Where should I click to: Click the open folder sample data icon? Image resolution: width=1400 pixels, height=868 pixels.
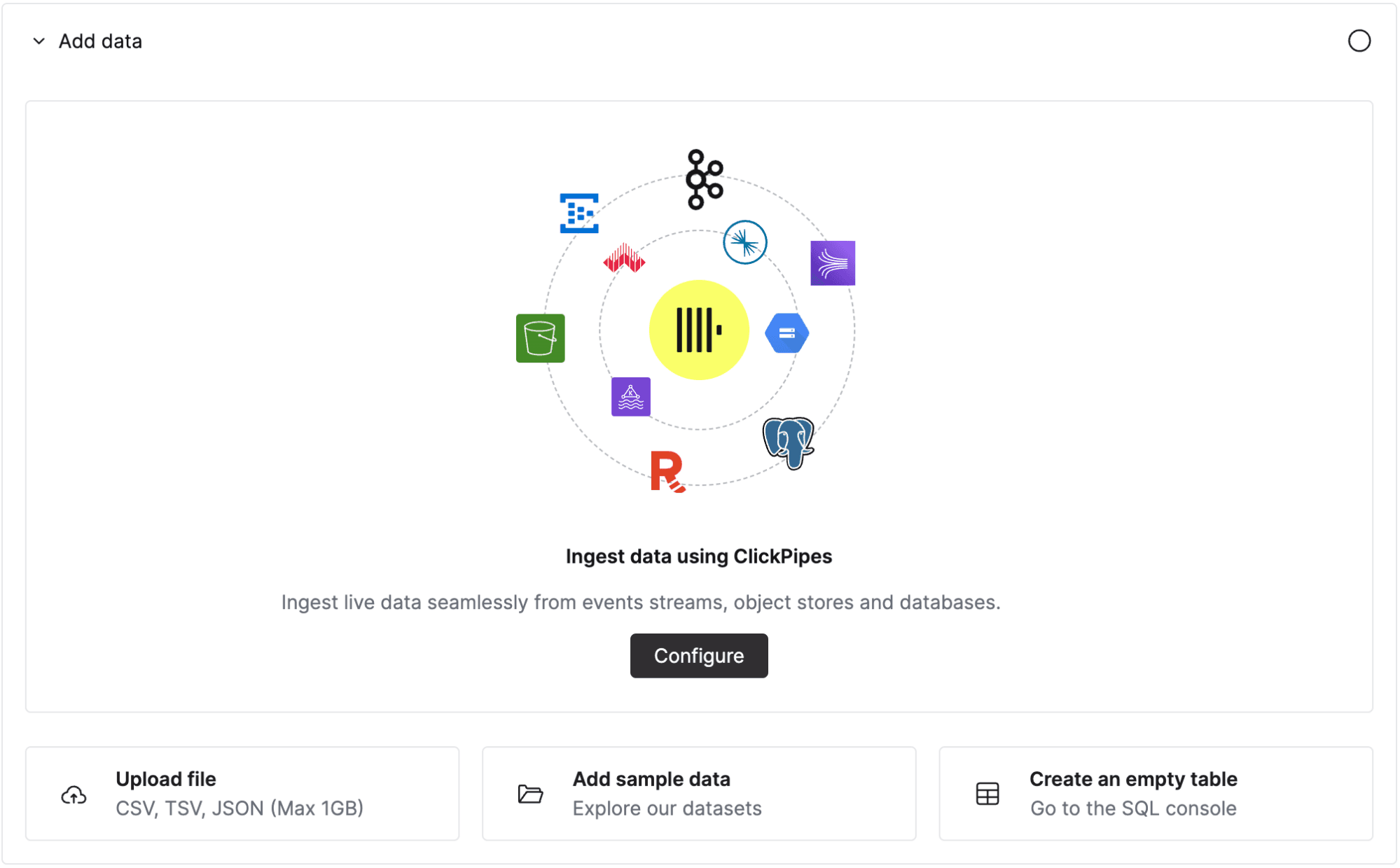530,794
